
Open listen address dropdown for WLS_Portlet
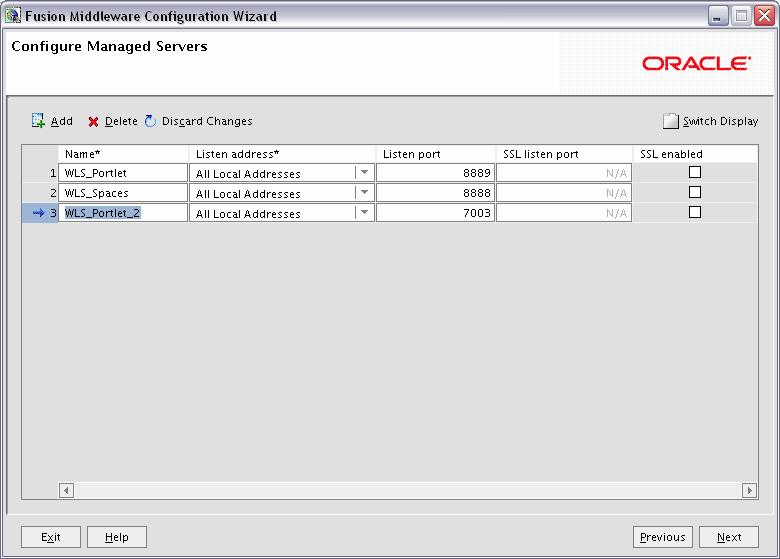pyautogui.click(x=365, y=173)
